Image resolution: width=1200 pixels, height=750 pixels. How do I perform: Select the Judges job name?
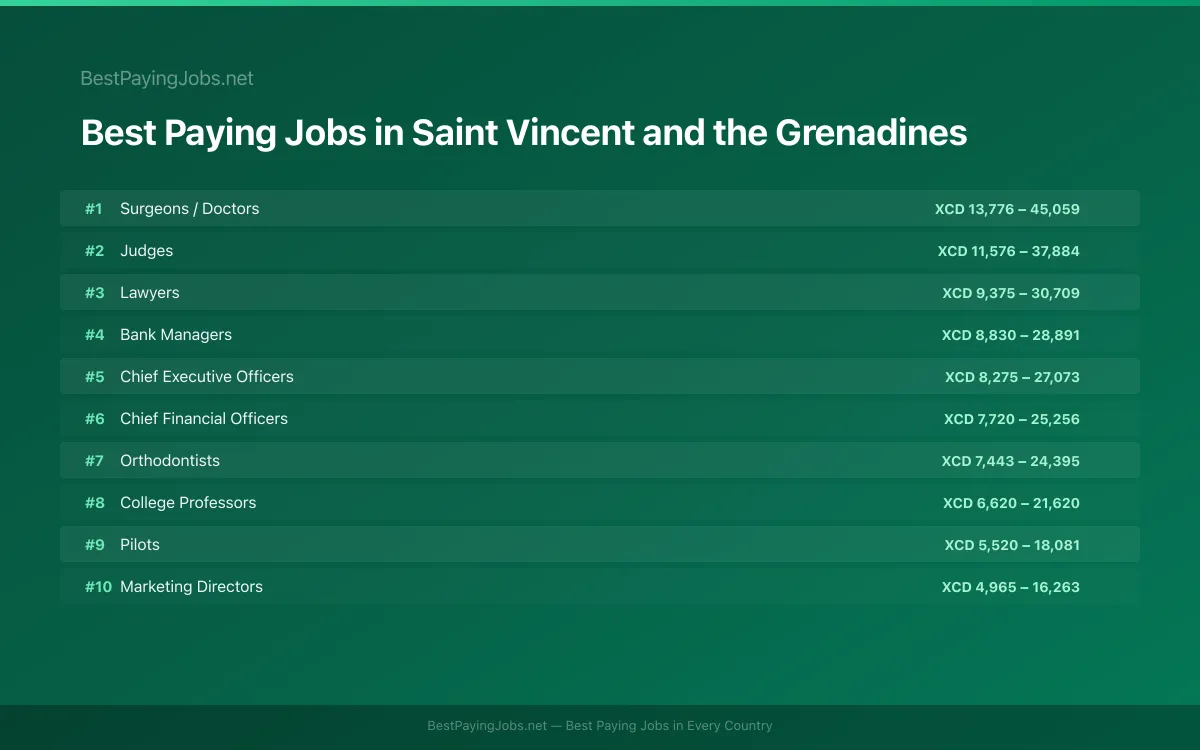(x=146, y=251)
